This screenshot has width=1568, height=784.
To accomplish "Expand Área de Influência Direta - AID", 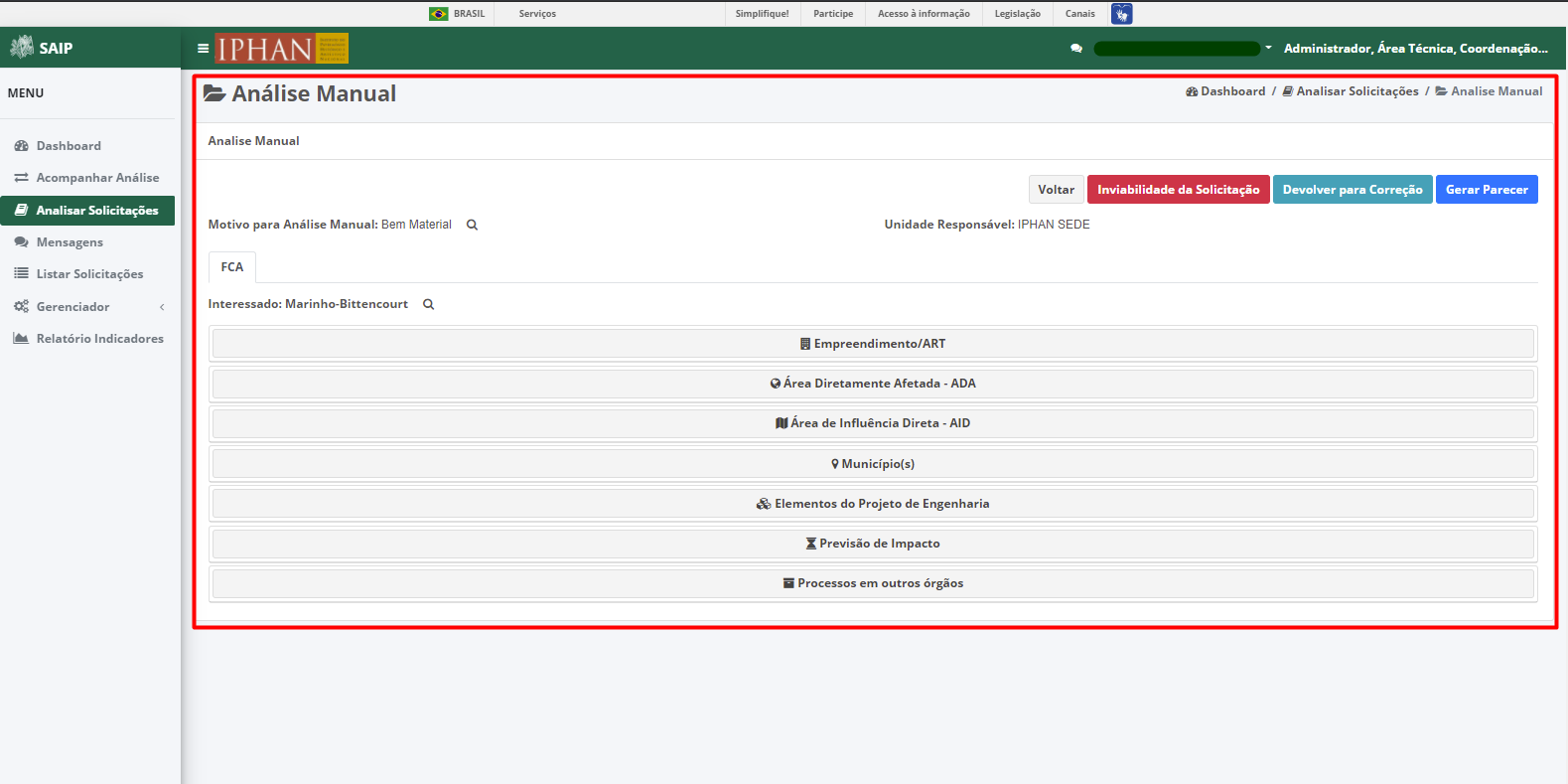I will click(873, 423).
